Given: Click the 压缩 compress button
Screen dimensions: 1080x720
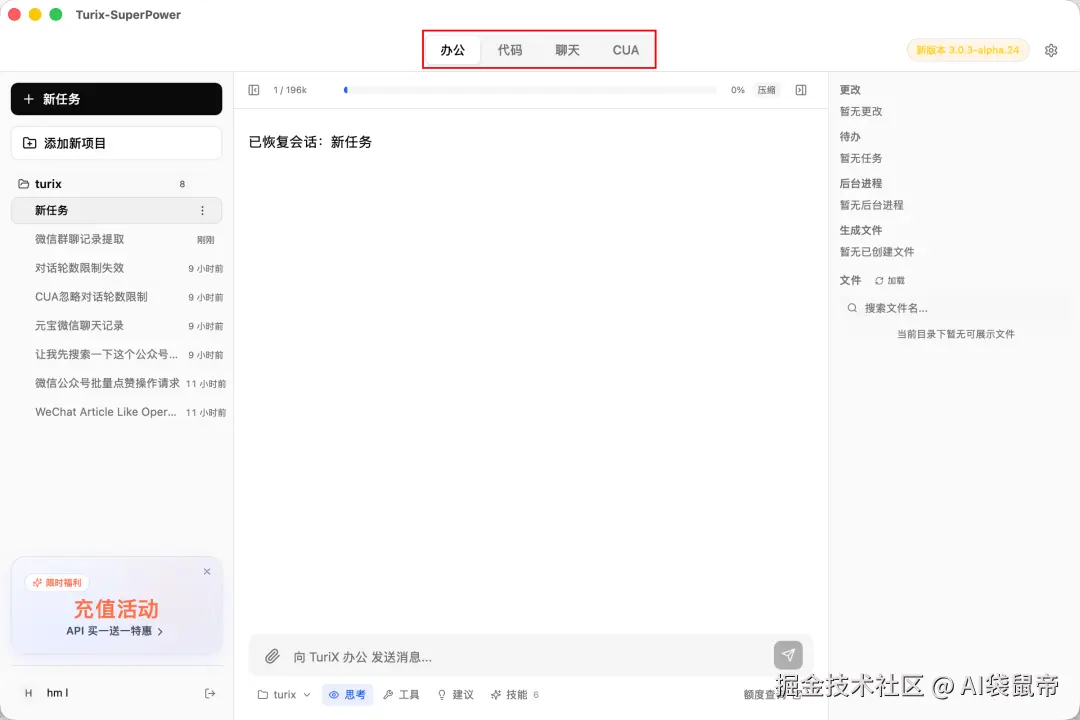Looking at the screenshot, I should tap(766, 90).
